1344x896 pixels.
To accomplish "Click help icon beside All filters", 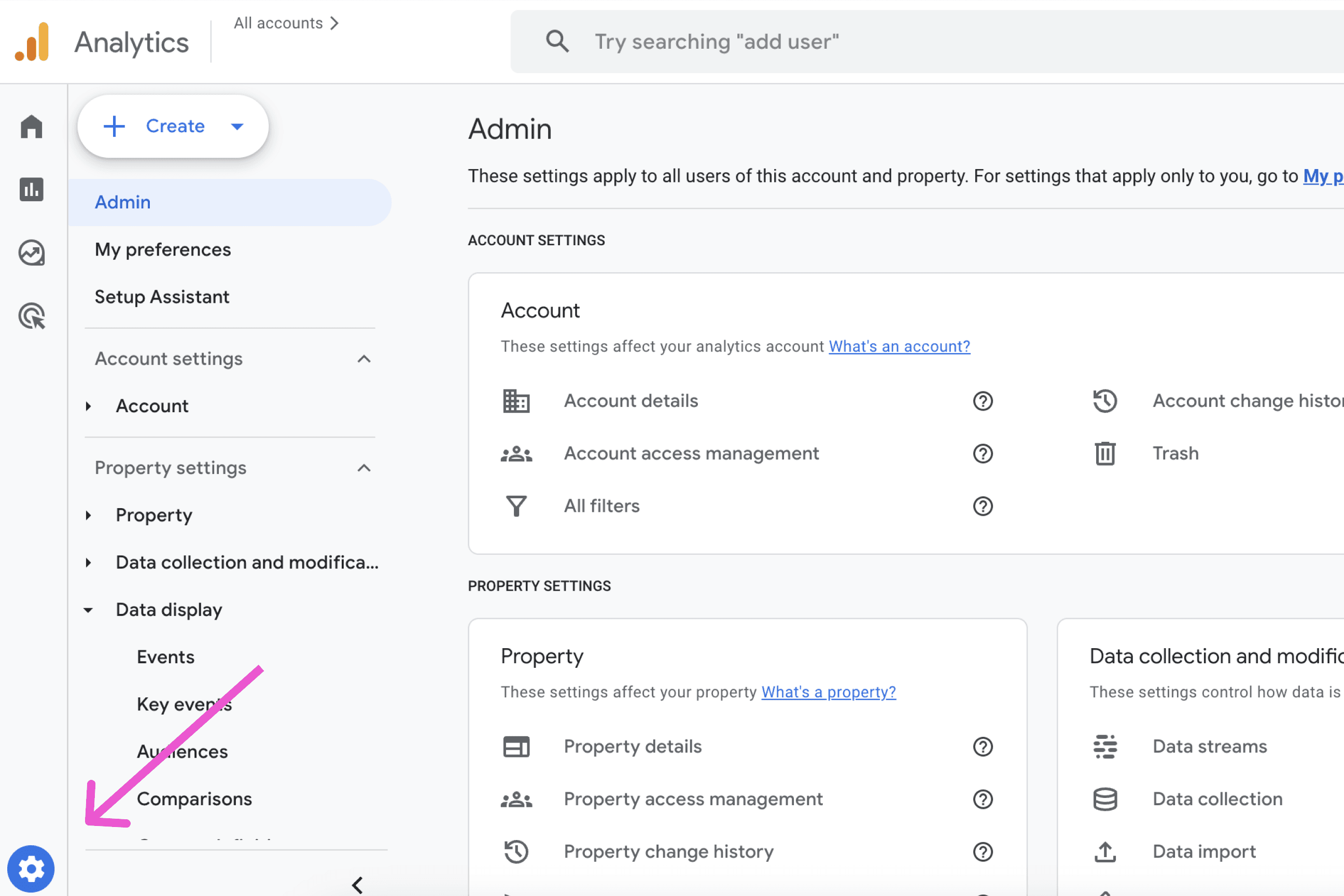I will (982, 506).
